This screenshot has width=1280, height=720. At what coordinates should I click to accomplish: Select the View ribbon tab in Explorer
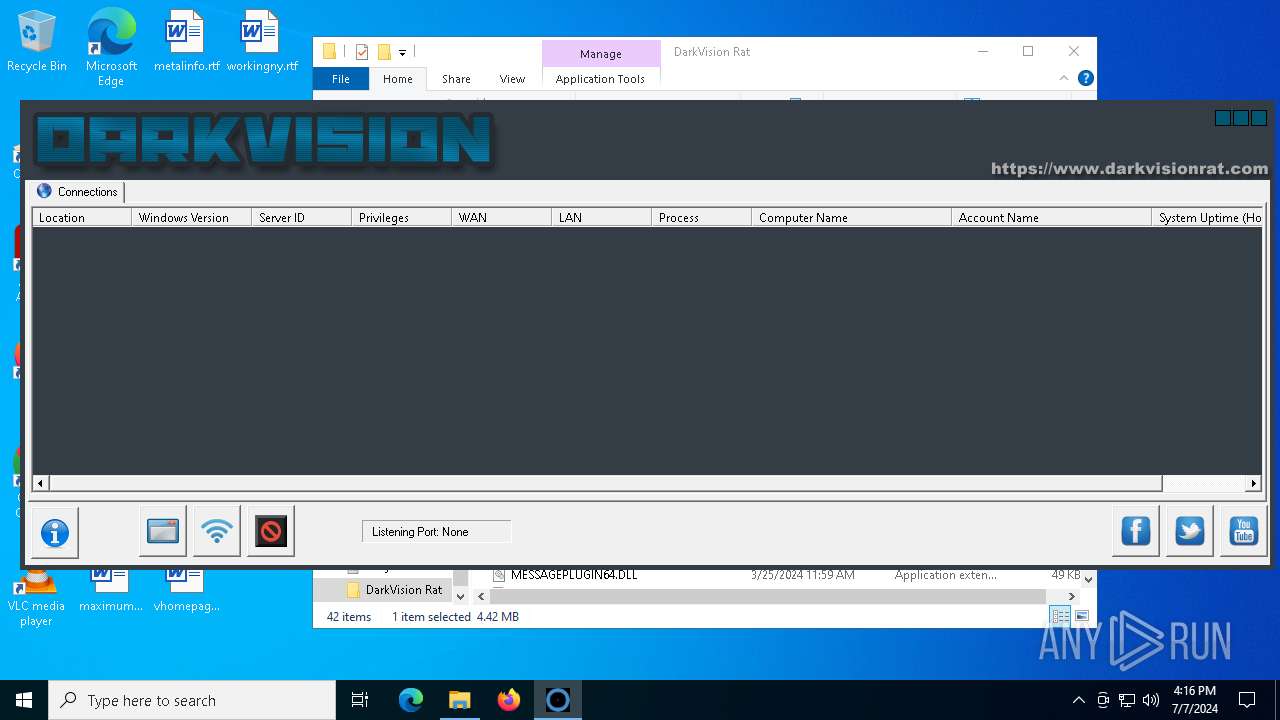512,79
